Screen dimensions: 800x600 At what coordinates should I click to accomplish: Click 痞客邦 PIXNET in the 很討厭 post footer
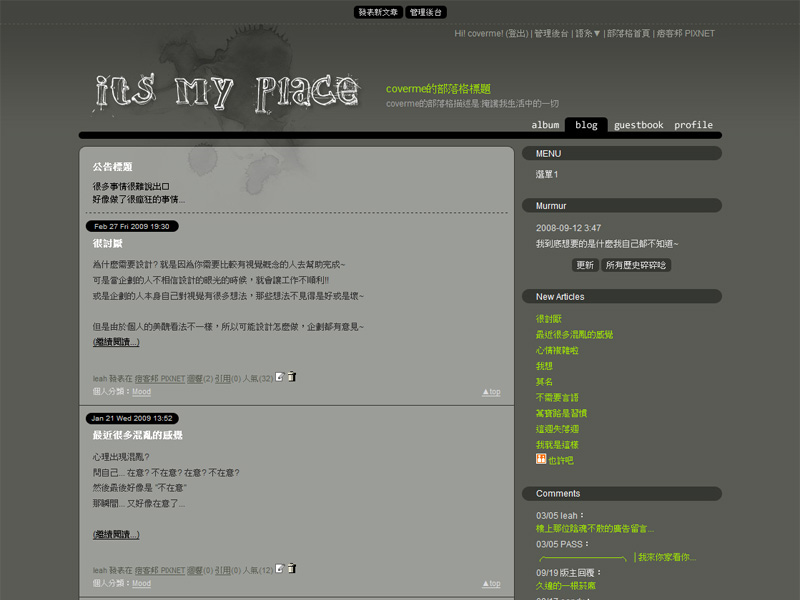tap(160, 379)
